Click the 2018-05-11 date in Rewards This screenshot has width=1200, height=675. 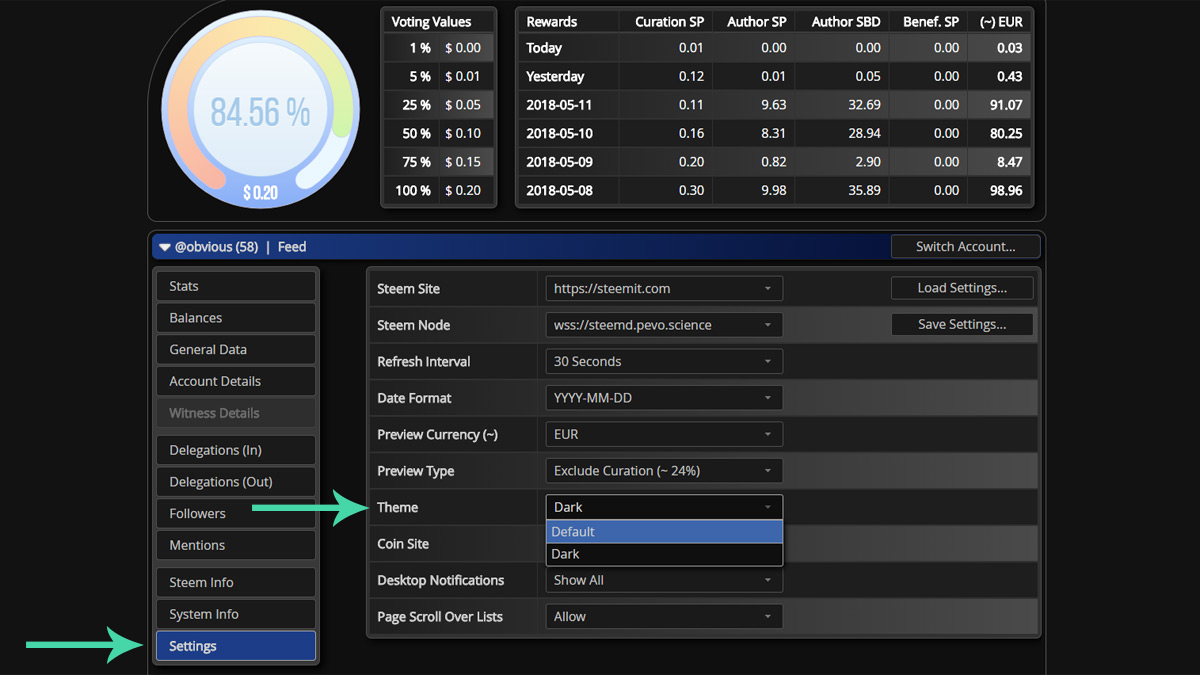pyautogui.click(x=559, y=105)
